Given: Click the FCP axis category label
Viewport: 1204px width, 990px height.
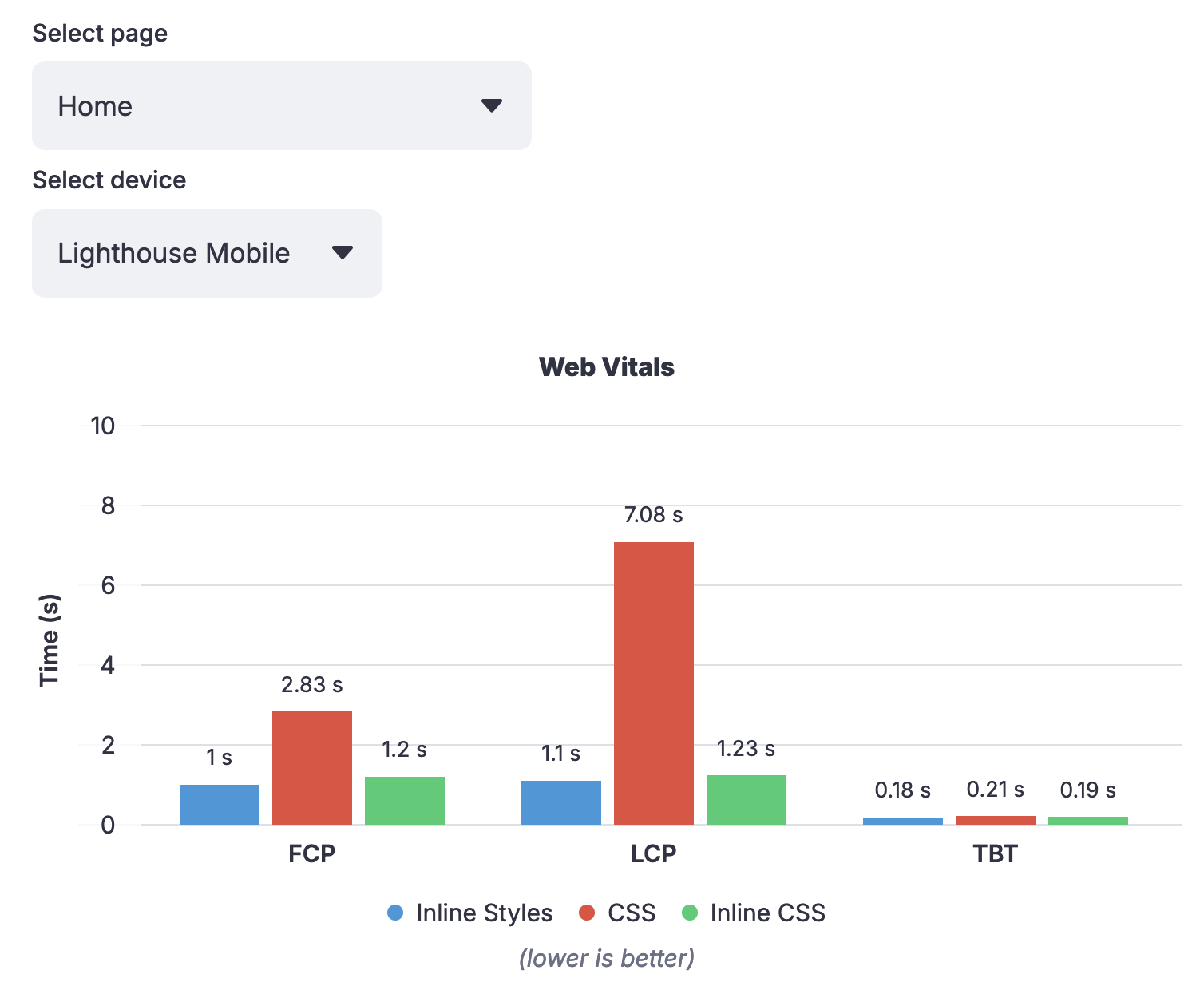Looking at the screenshot, I should [312, 853].
